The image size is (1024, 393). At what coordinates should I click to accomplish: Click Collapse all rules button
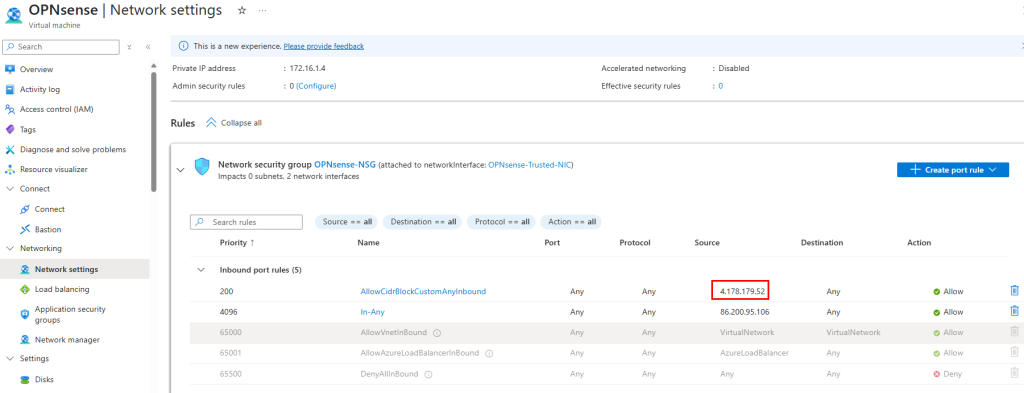[x=234, y=123]
